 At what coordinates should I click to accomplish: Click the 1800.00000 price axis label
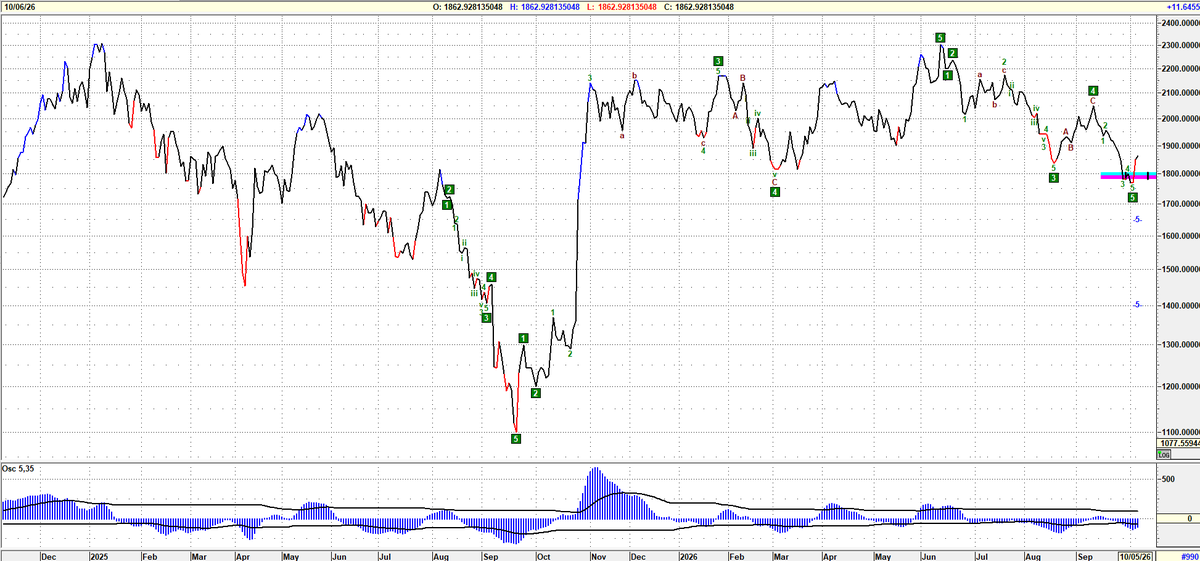click(1179, 175)
